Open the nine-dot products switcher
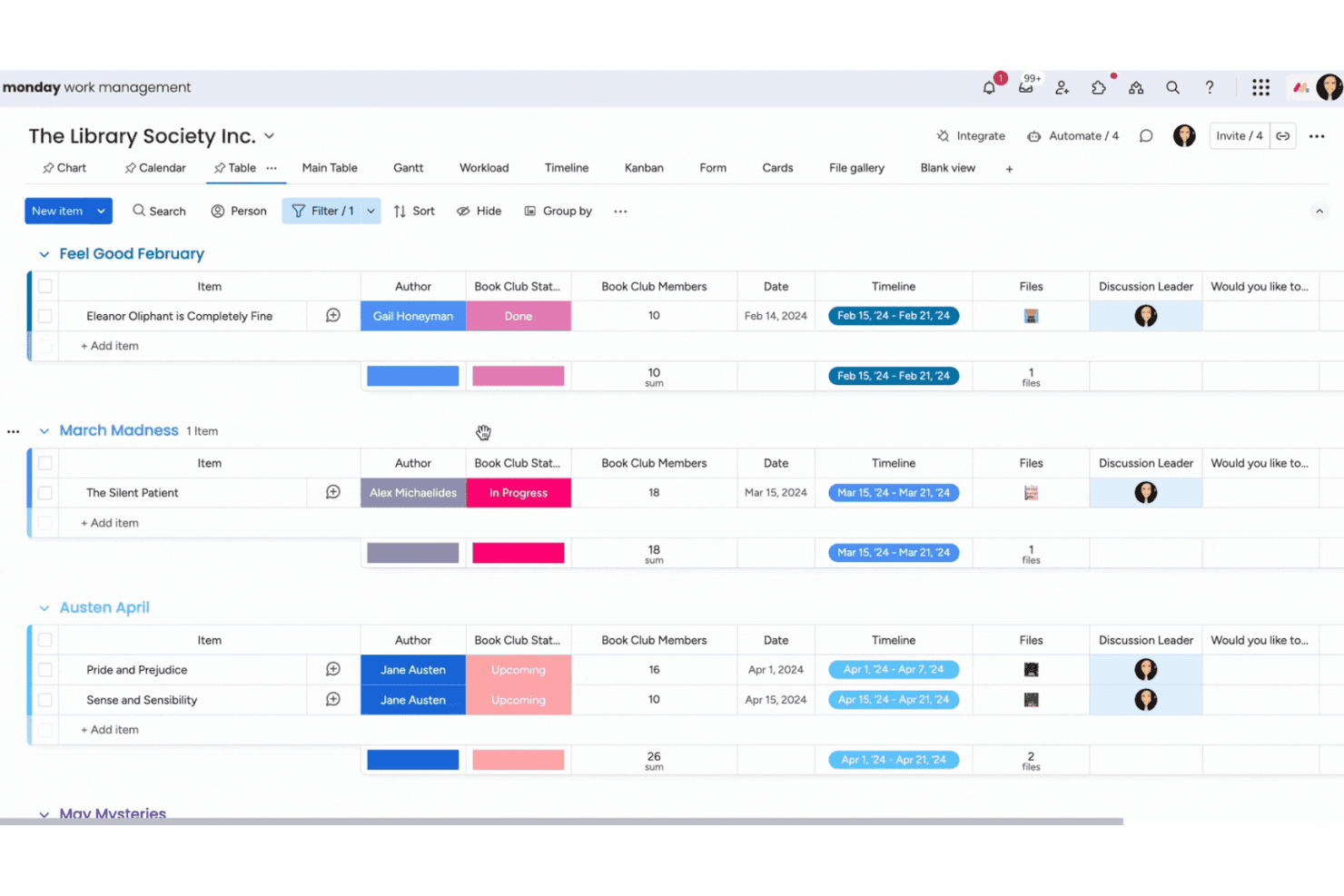 (1260, 88)
